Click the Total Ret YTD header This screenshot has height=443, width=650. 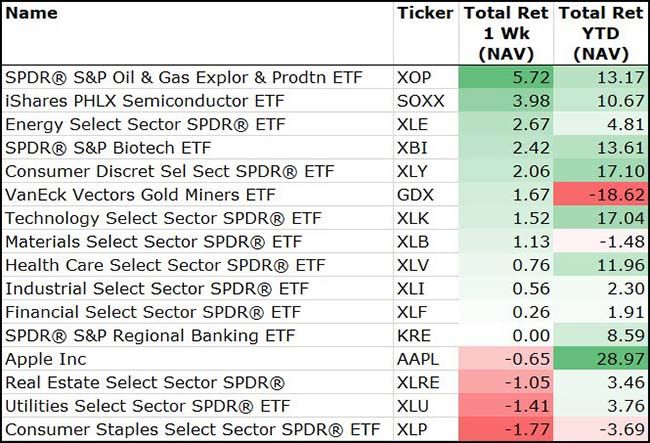click(600, 32)
